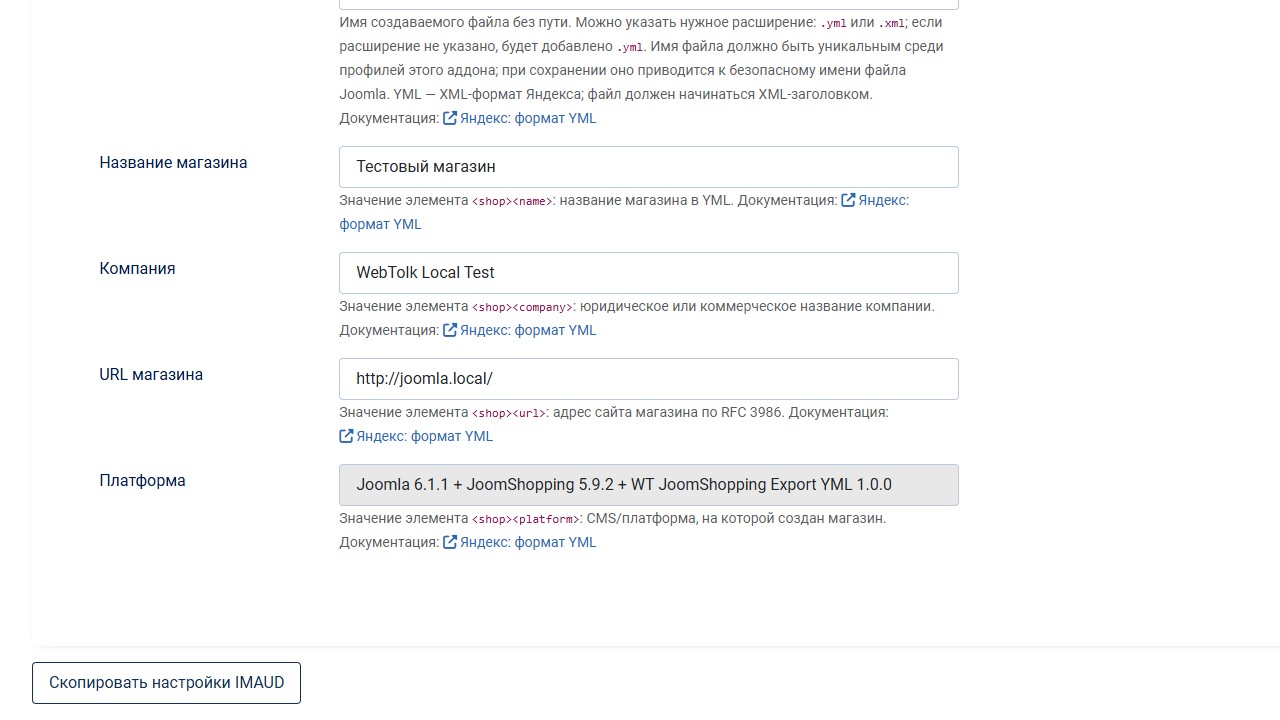
Task: Open 'Яндекс: формат YML' link under file name hint
Action: click(x=528, y=118)
